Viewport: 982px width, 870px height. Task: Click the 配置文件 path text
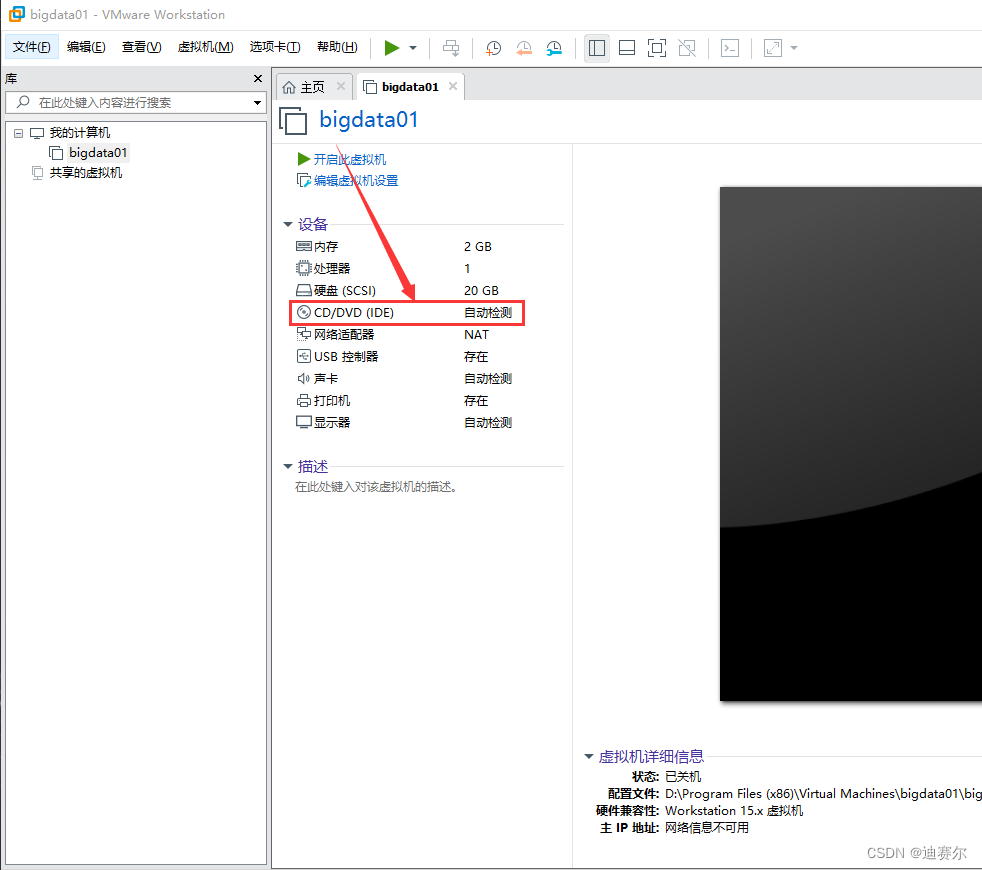tap(823, 794)
